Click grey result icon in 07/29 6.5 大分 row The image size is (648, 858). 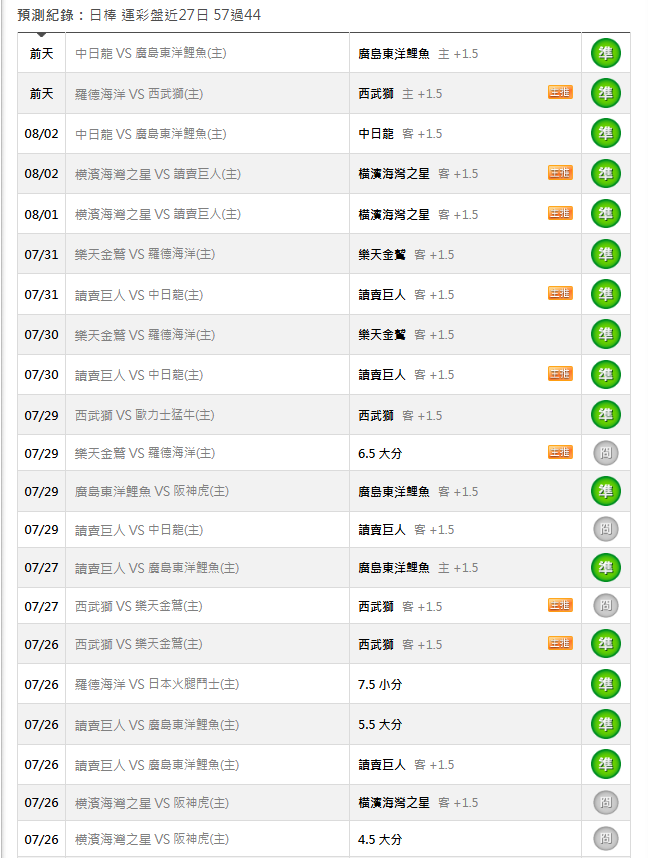coord(605,453)
